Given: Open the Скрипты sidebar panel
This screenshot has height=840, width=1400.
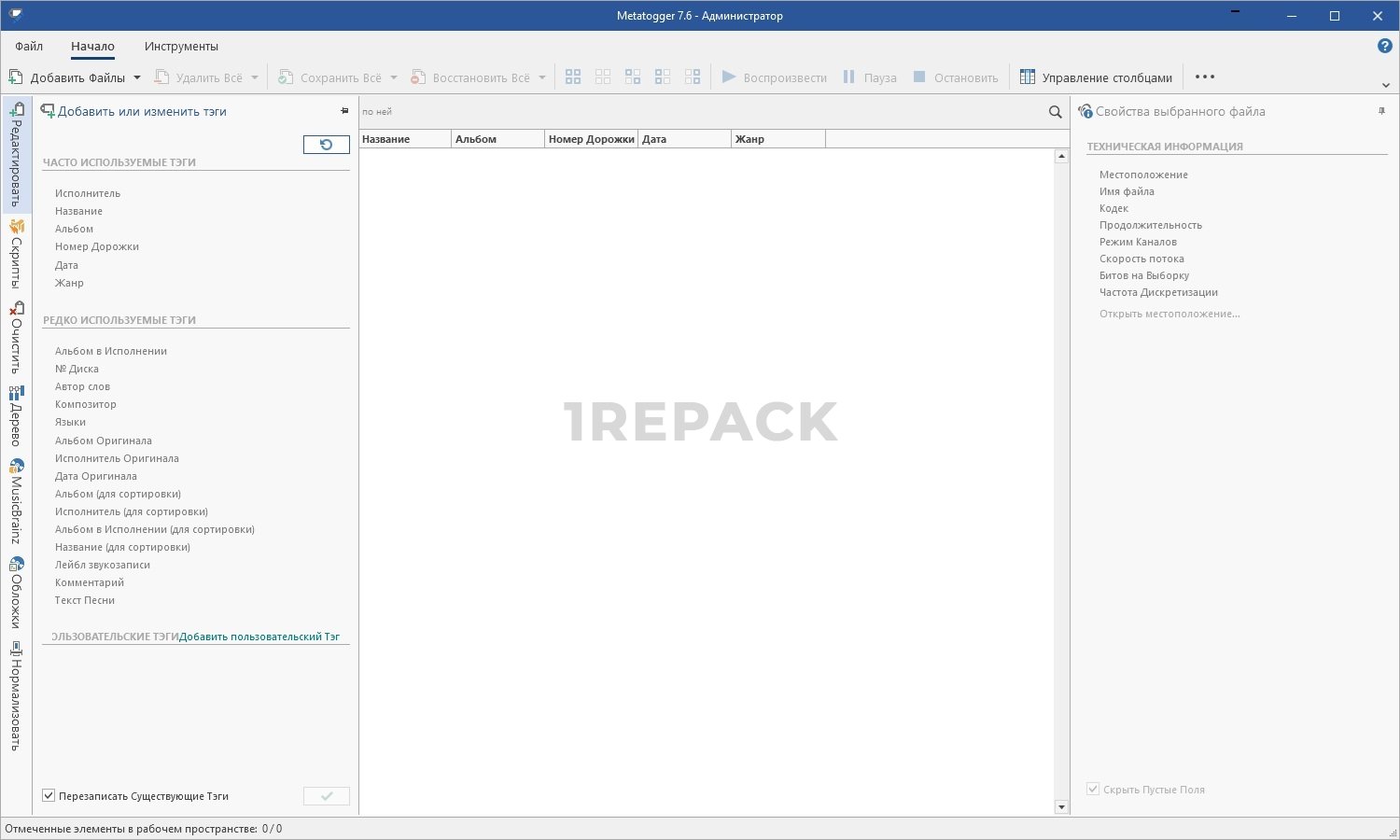Looking at the screenshot, I should coord(17,254).
